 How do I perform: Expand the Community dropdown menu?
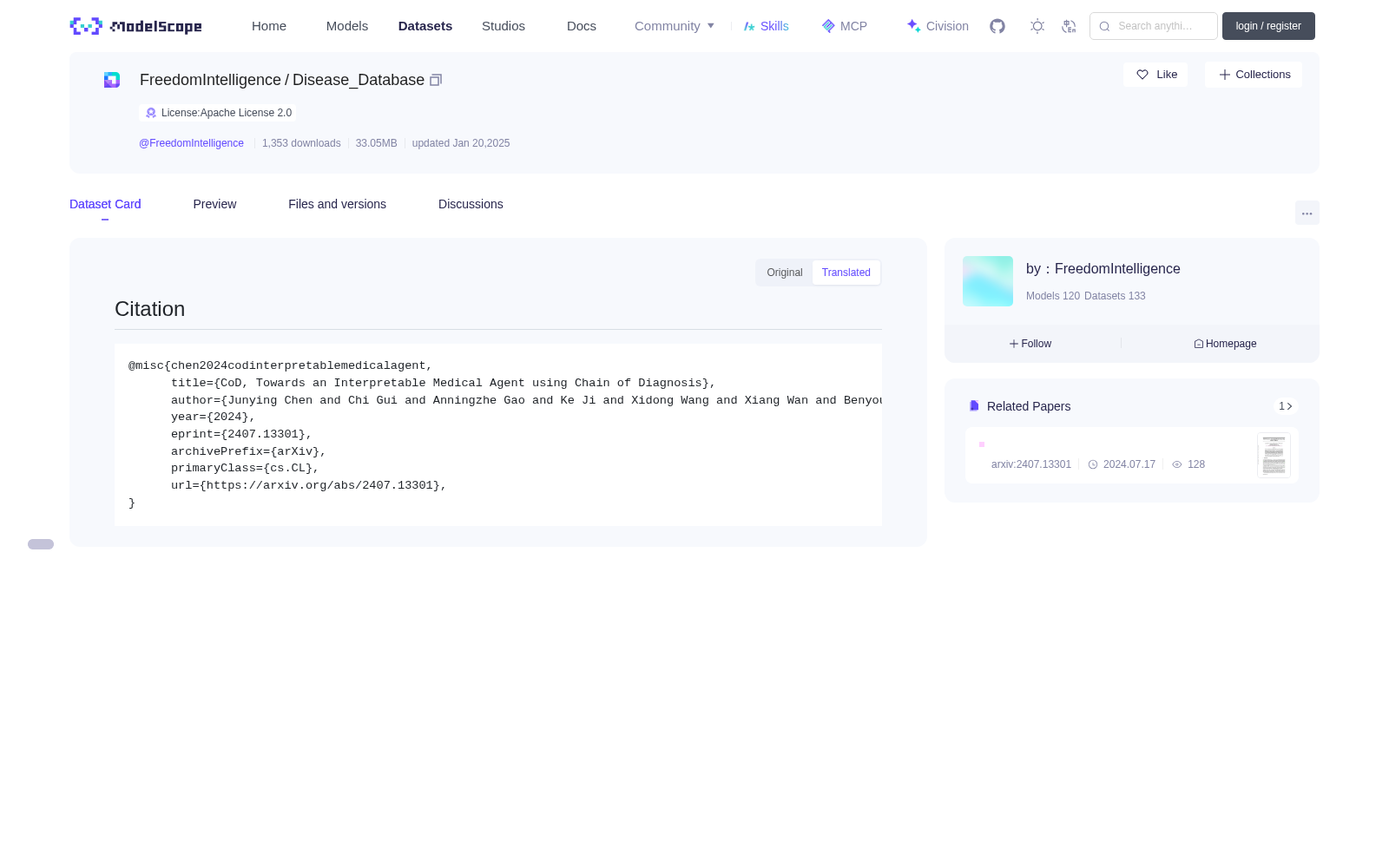tap(675, 26)
